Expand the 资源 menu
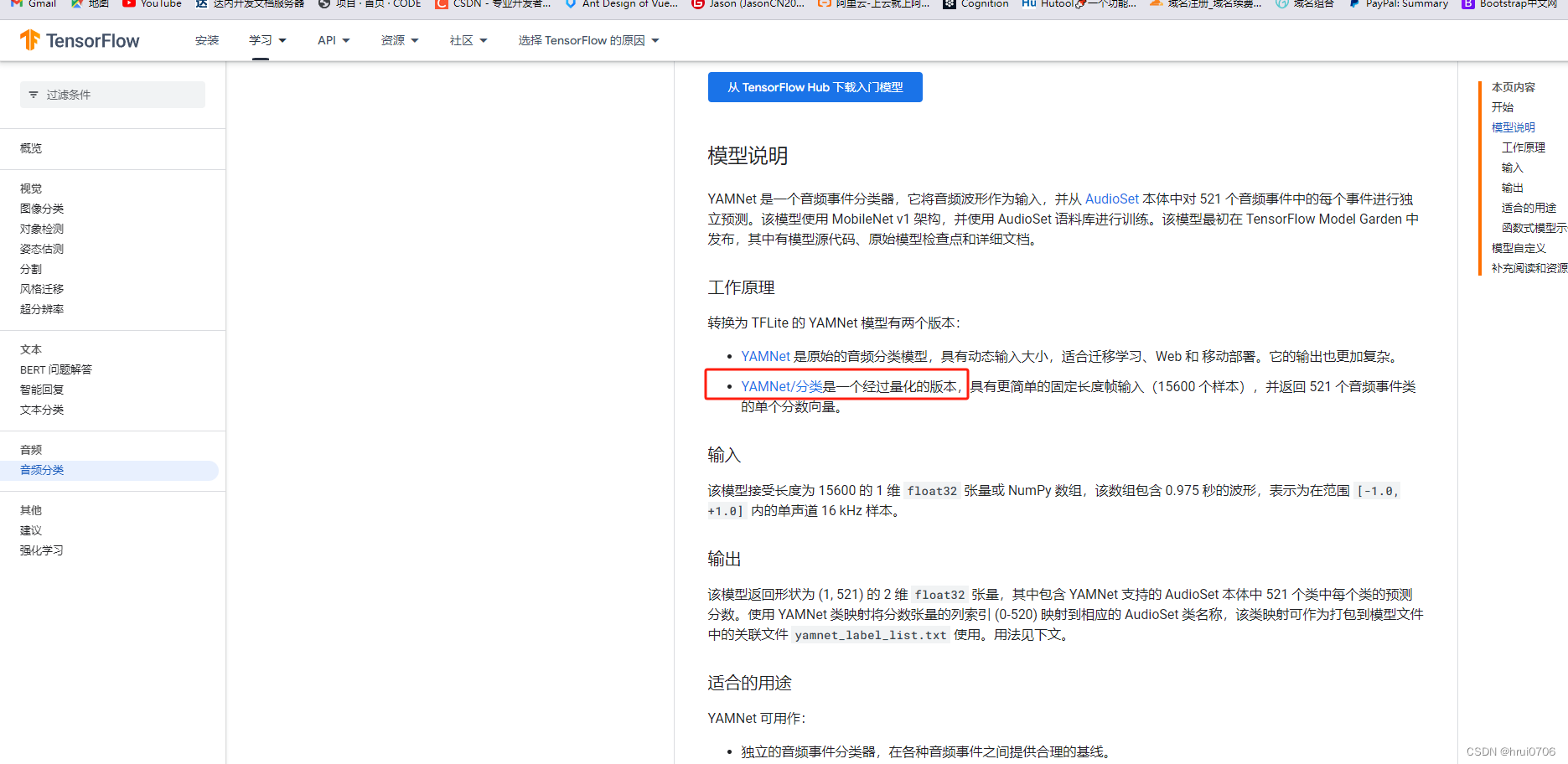 (x=400, y=40)
